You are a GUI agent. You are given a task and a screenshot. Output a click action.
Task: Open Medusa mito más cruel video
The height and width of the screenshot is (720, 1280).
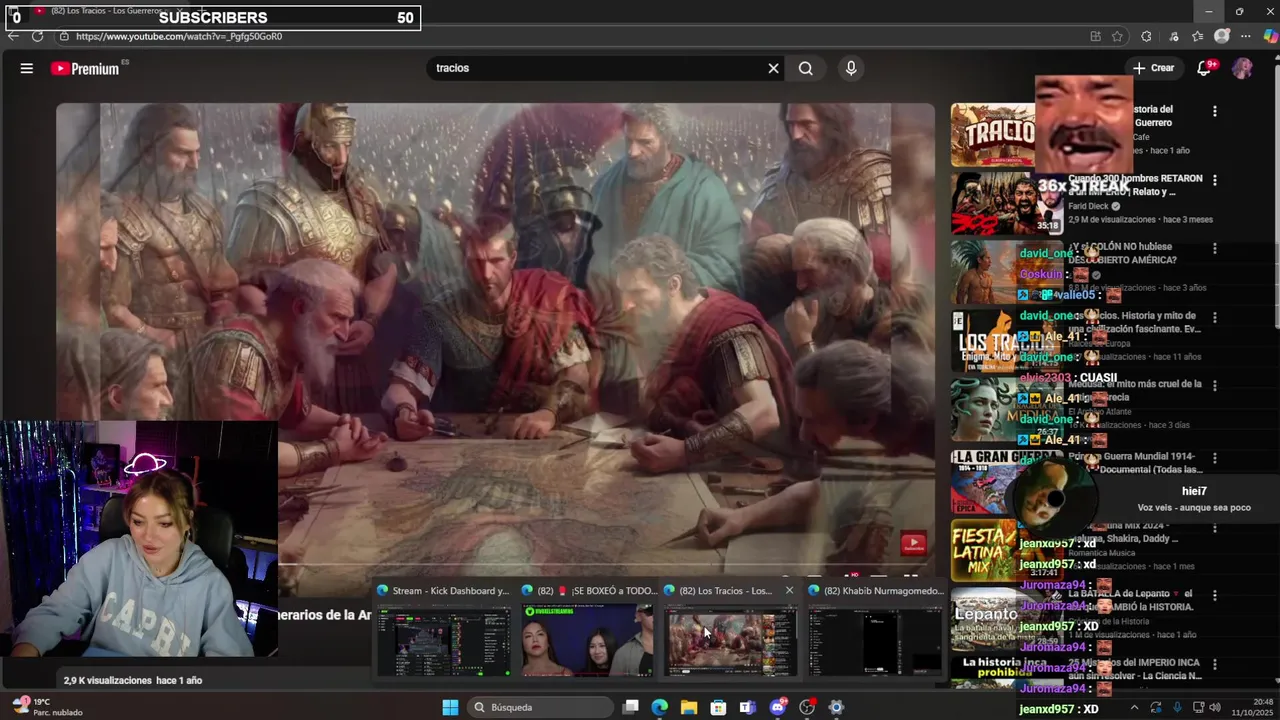(x=1135, y=391)
